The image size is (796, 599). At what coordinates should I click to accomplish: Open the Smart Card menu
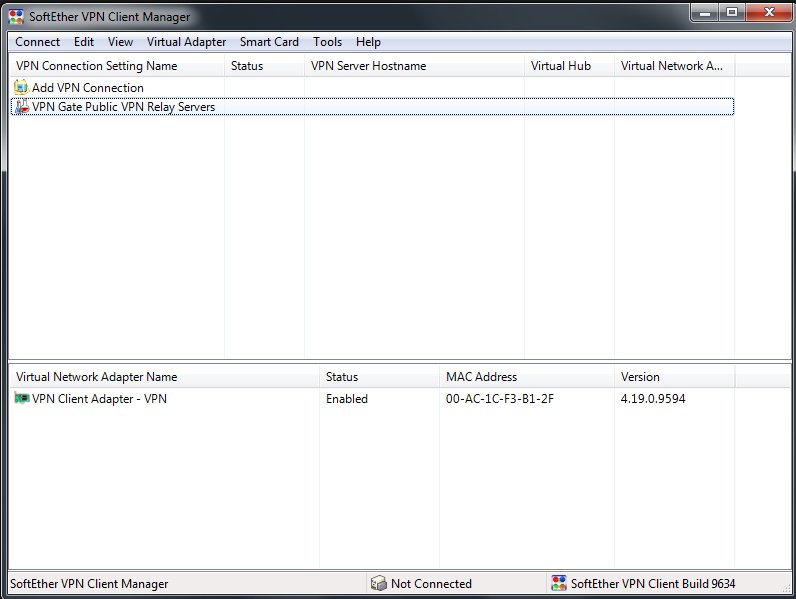pos(269,42)
